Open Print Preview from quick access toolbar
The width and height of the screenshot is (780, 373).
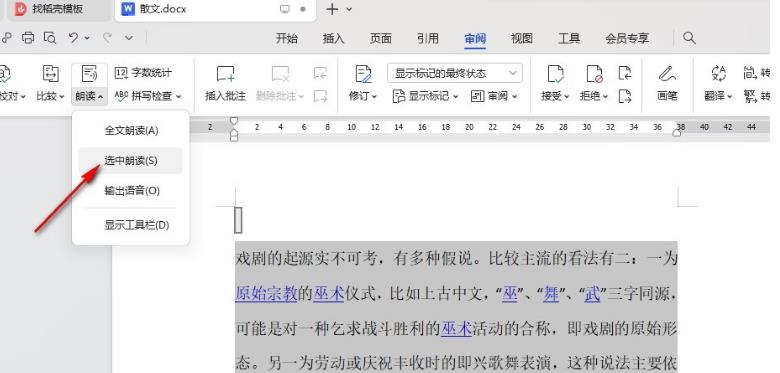point(50,38)
